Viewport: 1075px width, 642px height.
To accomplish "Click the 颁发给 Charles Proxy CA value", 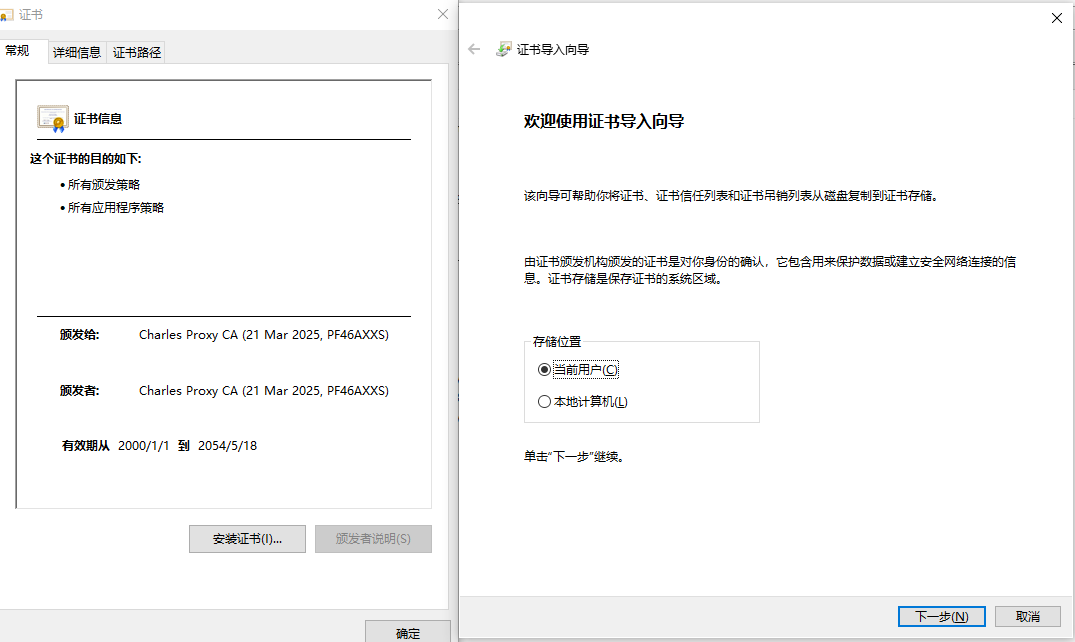I will [x=264, y=335].
